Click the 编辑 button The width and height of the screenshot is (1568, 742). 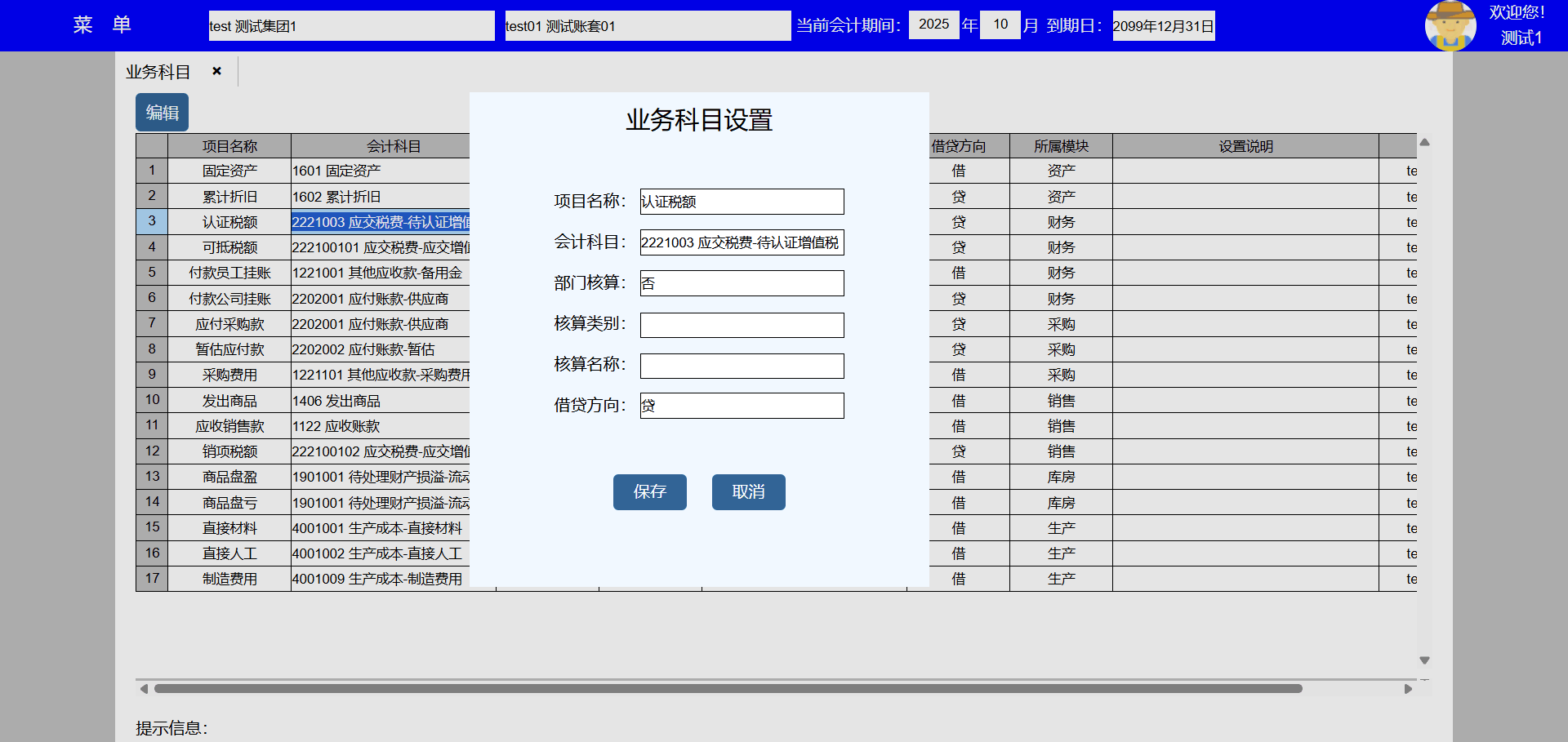(x=162, y=113)
